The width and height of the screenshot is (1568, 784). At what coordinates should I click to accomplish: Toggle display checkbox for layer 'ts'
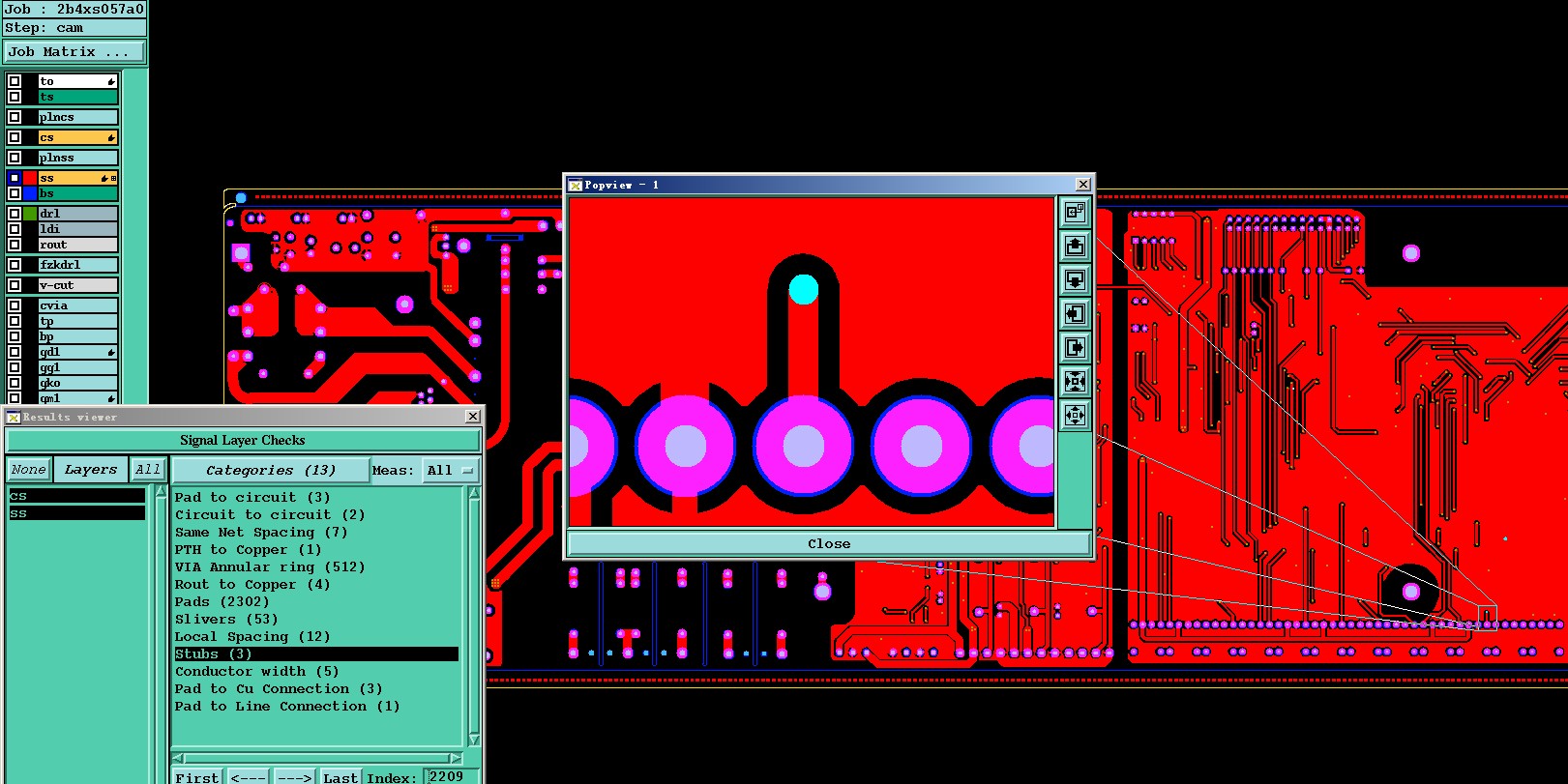pyautogui.click(x=15, y=97)
